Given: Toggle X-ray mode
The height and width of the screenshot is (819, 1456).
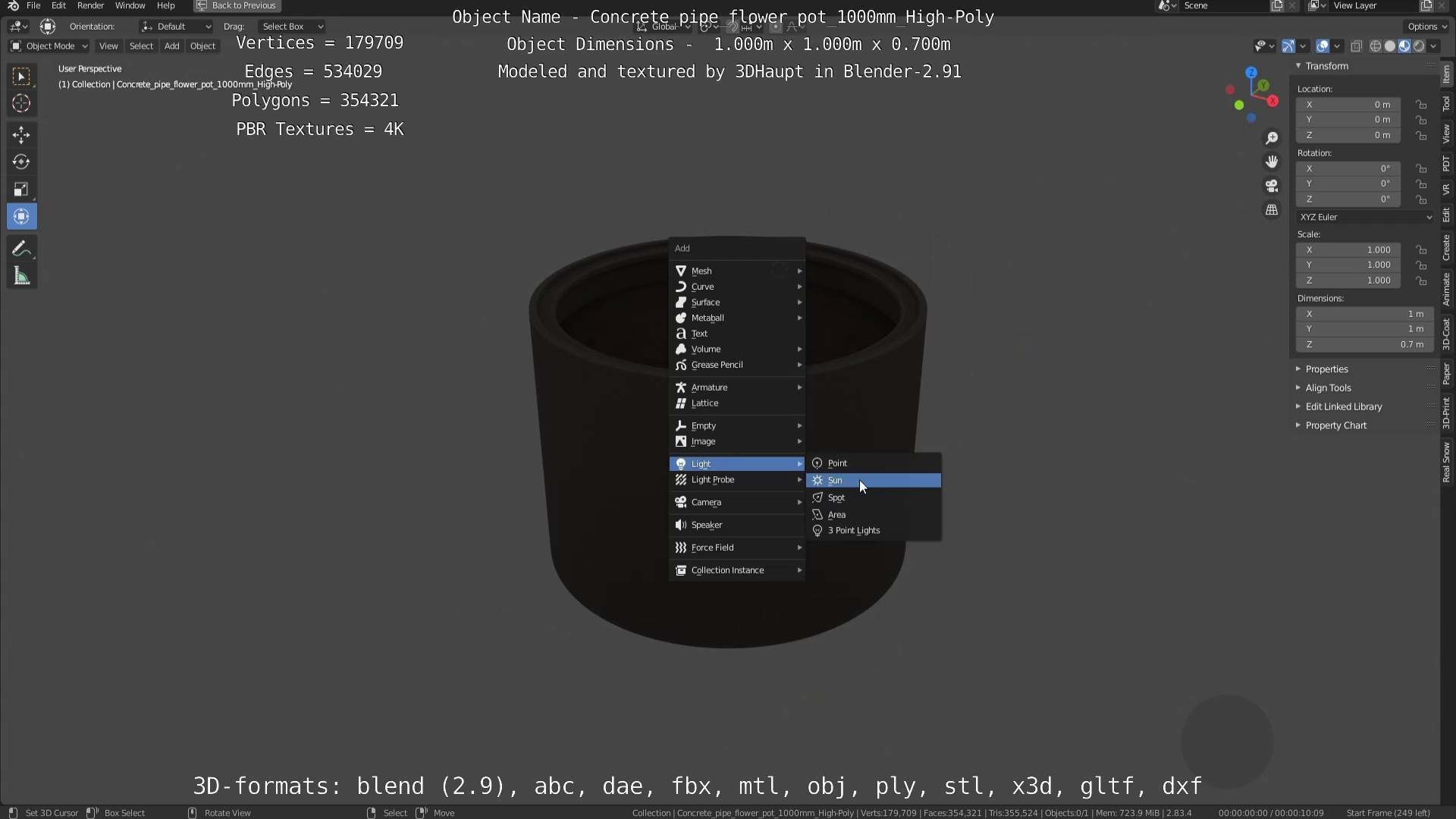Looking at the screenshot, I should 1357,46.
